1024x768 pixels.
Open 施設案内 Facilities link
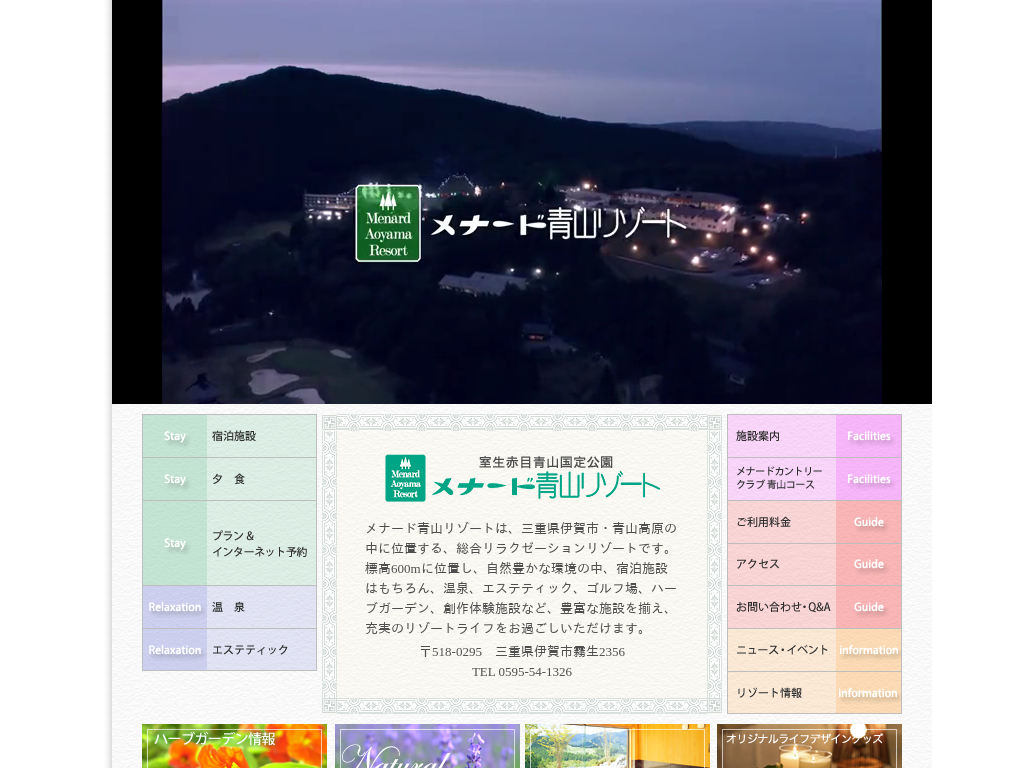pyautogui.click(x=814, y=436)
